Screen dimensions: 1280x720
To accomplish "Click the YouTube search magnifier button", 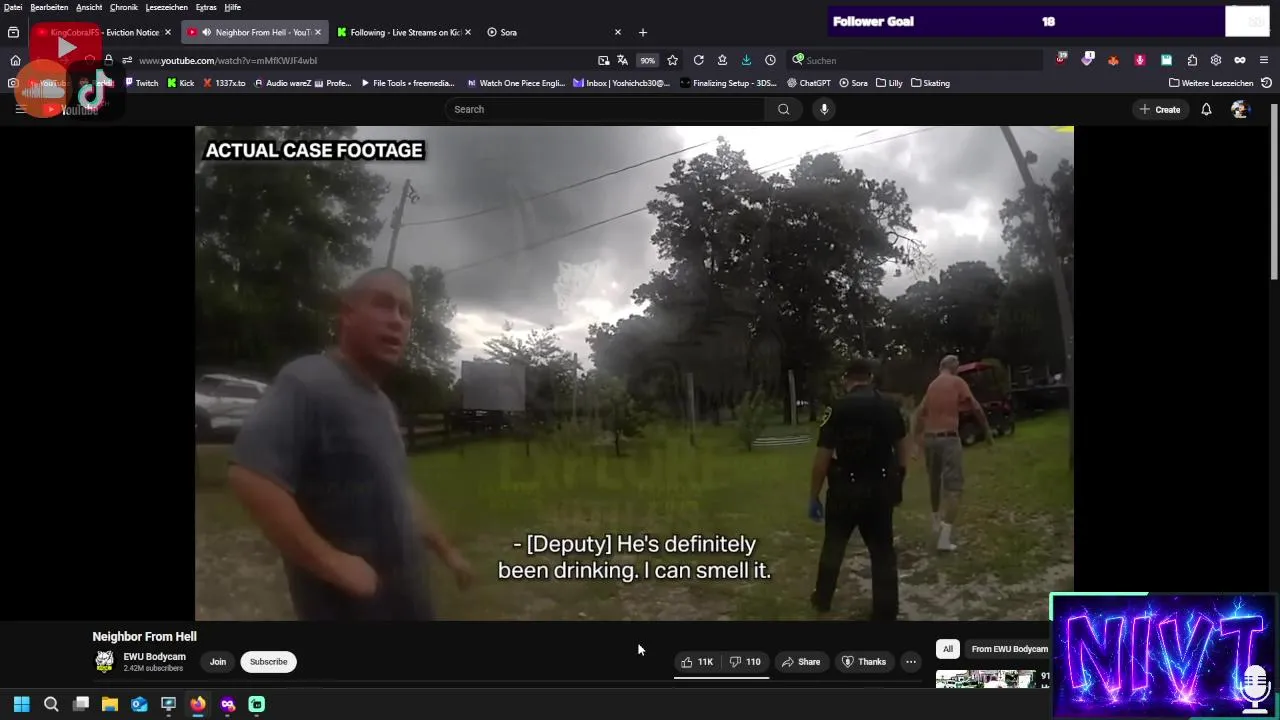I will point(784,109).
